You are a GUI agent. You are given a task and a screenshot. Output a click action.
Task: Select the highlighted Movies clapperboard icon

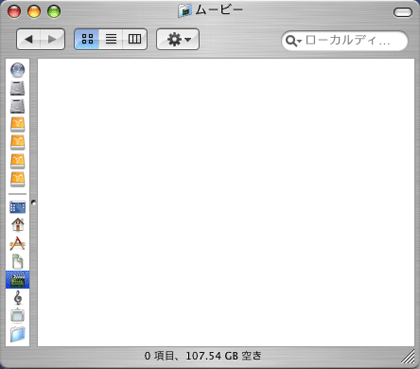[18, 280]
